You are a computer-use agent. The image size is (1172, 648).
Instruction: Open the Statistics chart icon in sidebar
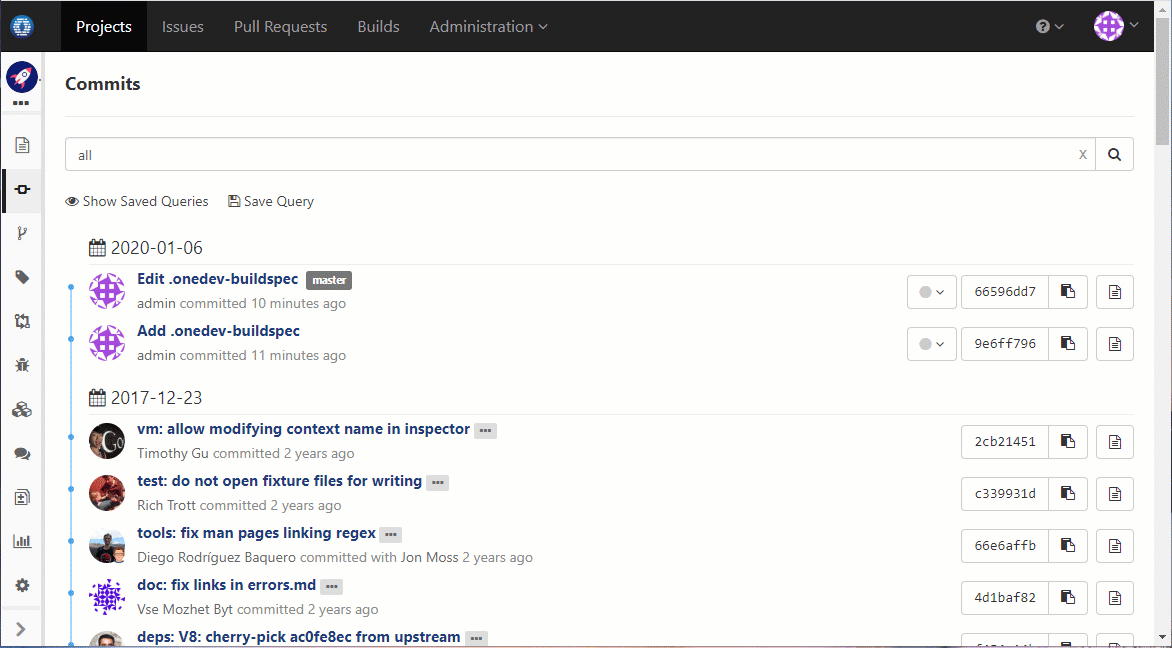(x=22, y=541)
